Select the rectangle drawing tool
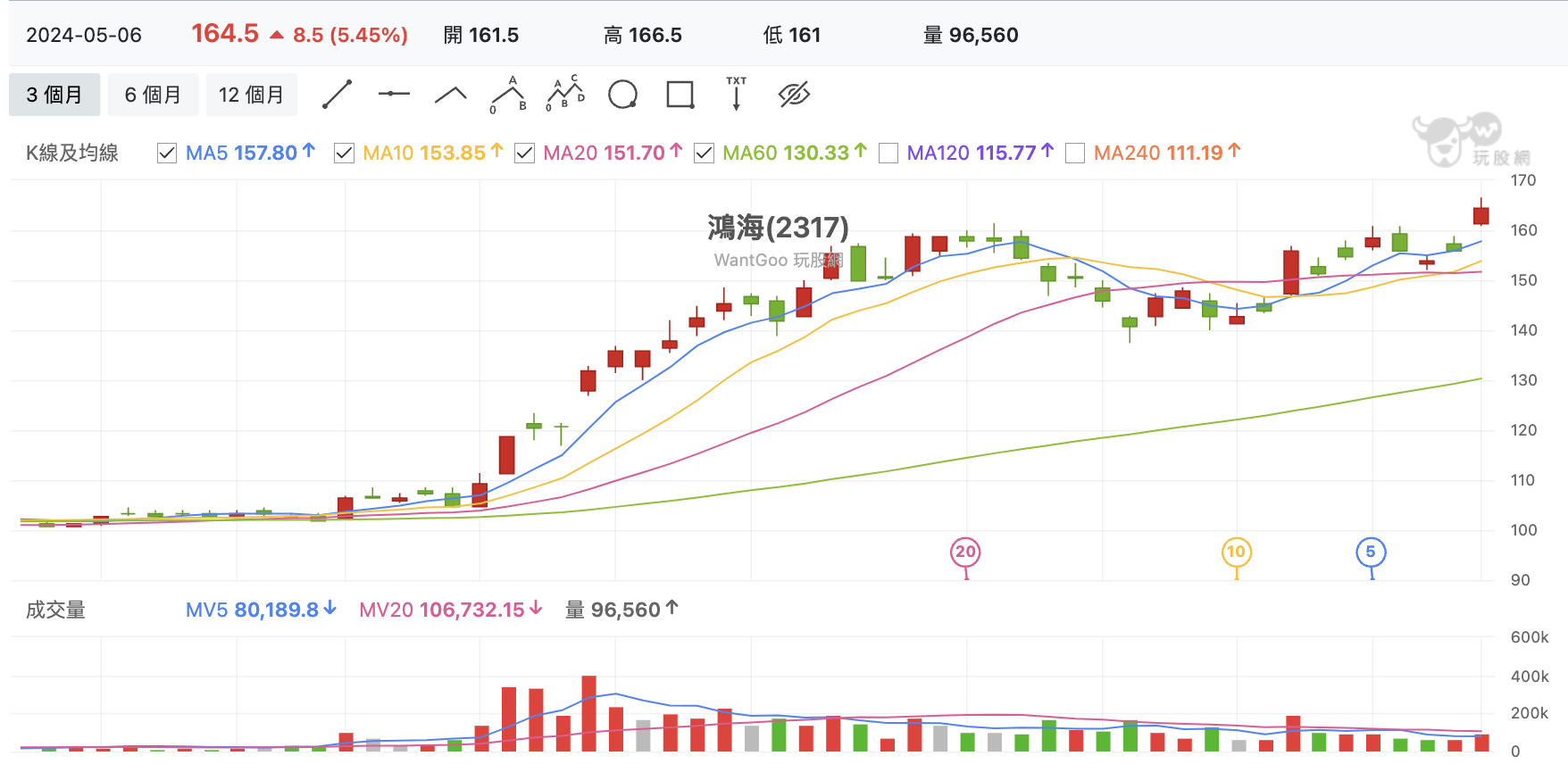The height and width of the screenshot is (764, 1568). tap(680, 94)
